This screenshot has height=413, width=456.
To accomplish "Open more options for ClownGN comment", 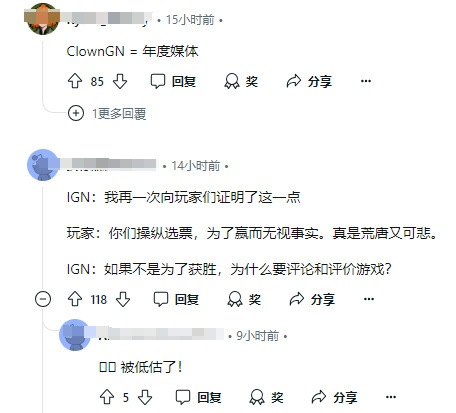I will 366,81.
